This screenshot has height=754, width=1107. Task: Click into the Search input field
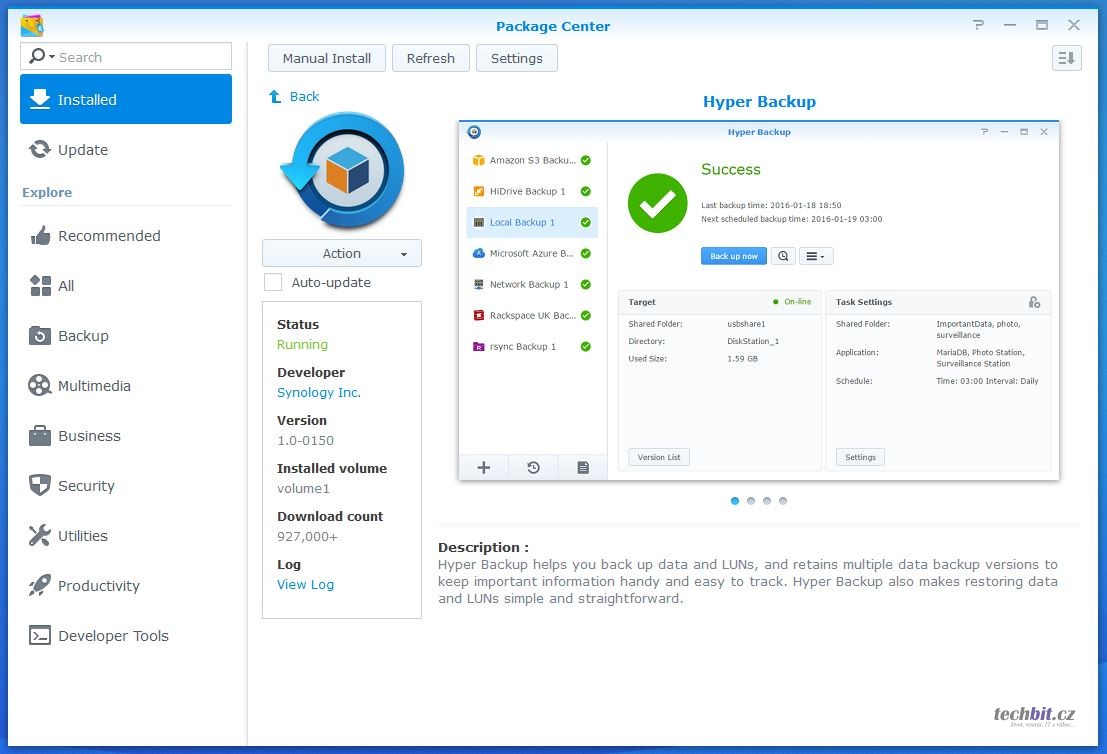[x=140, y=57]
